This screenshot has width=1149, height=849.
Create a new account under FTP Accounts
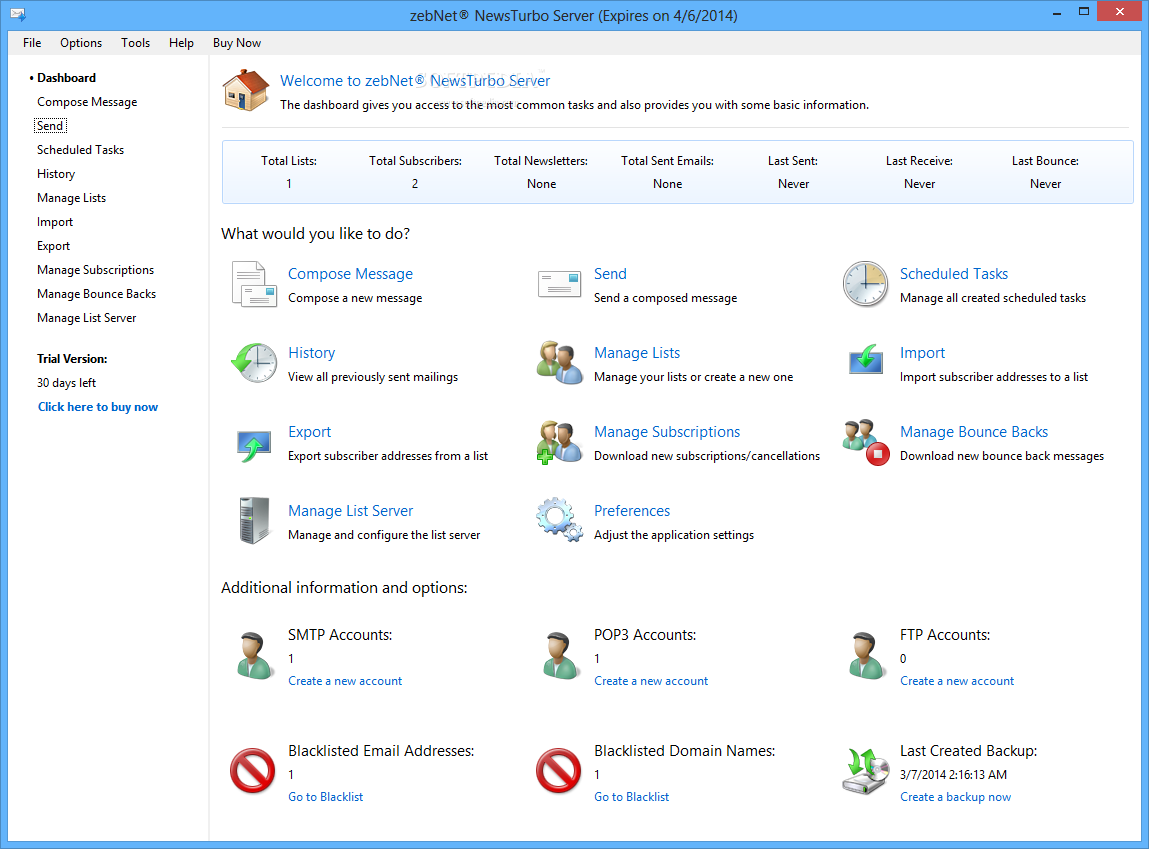[x=957, y=681]
